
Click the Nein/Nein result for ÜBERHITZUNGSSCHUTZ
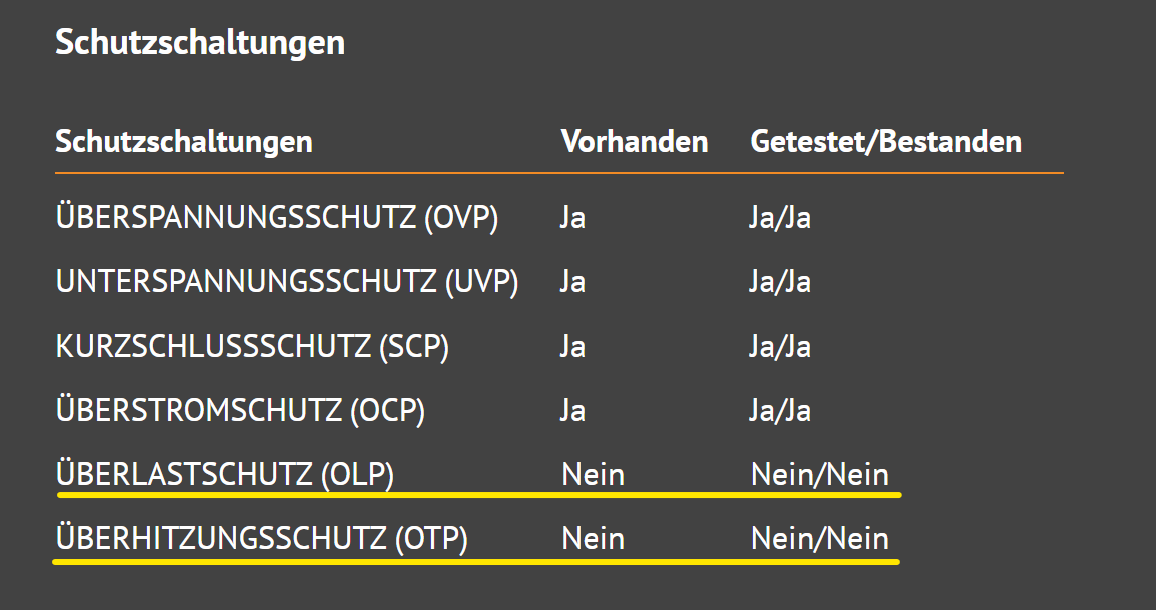pos(819,539)
